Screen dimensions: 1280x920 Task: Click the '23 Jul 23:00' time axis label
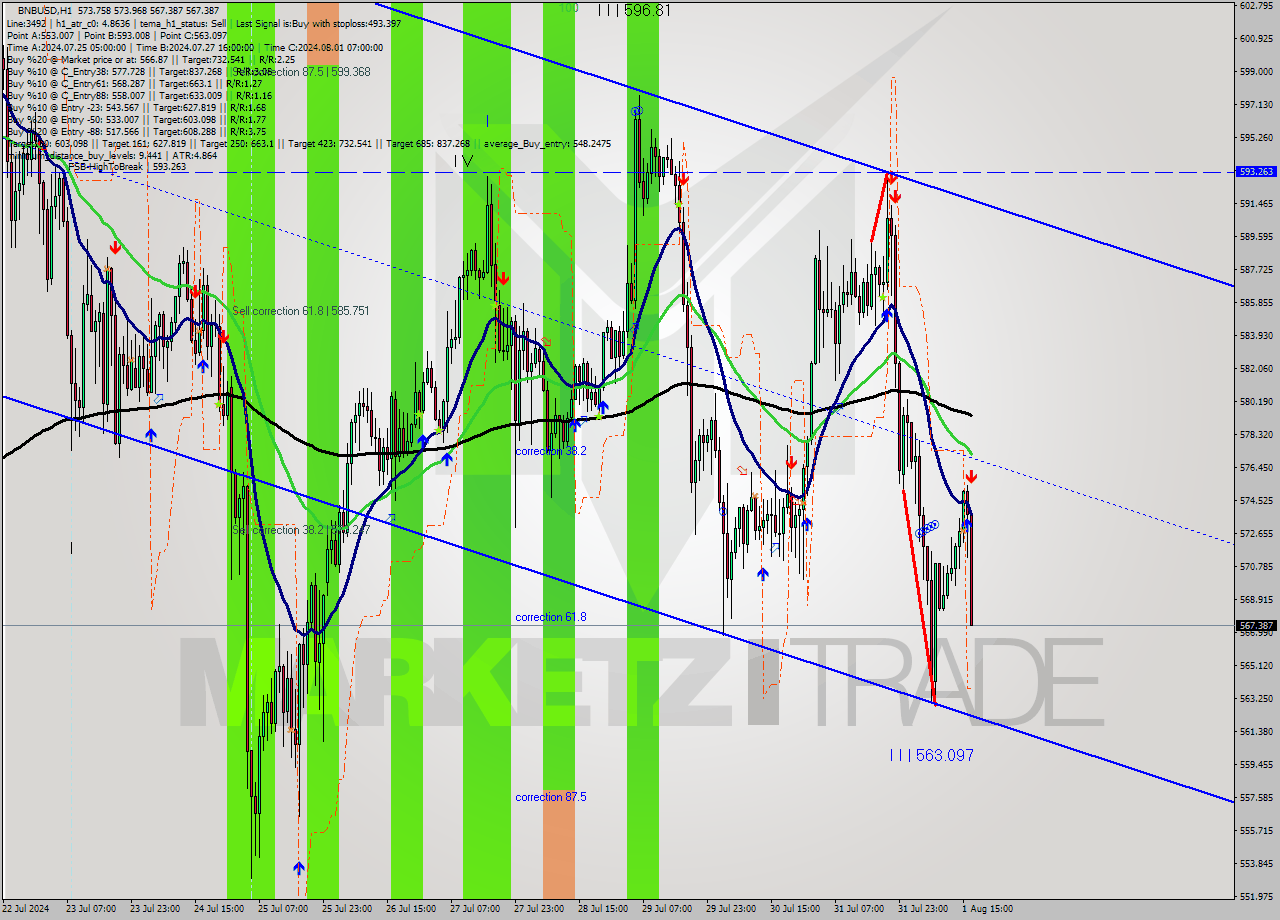(155, 909)
